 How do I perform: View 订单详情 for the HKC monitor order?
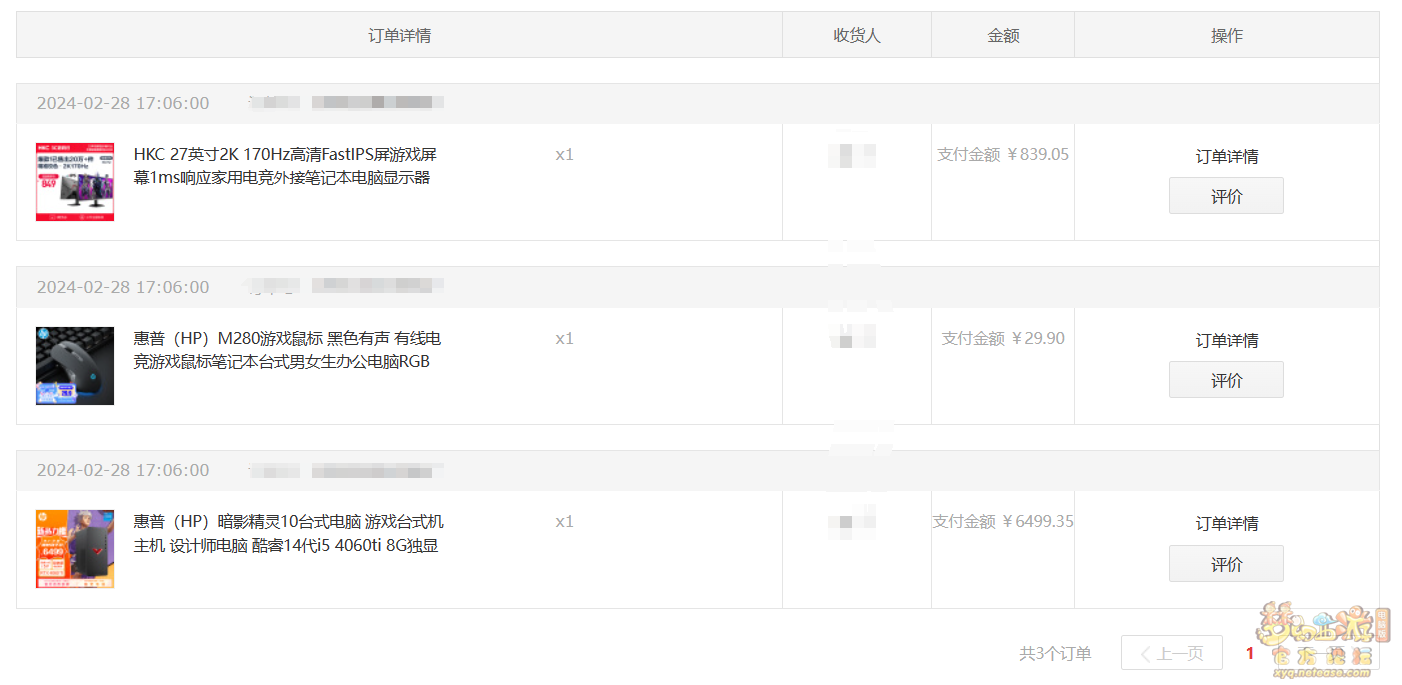point(1226,156)
